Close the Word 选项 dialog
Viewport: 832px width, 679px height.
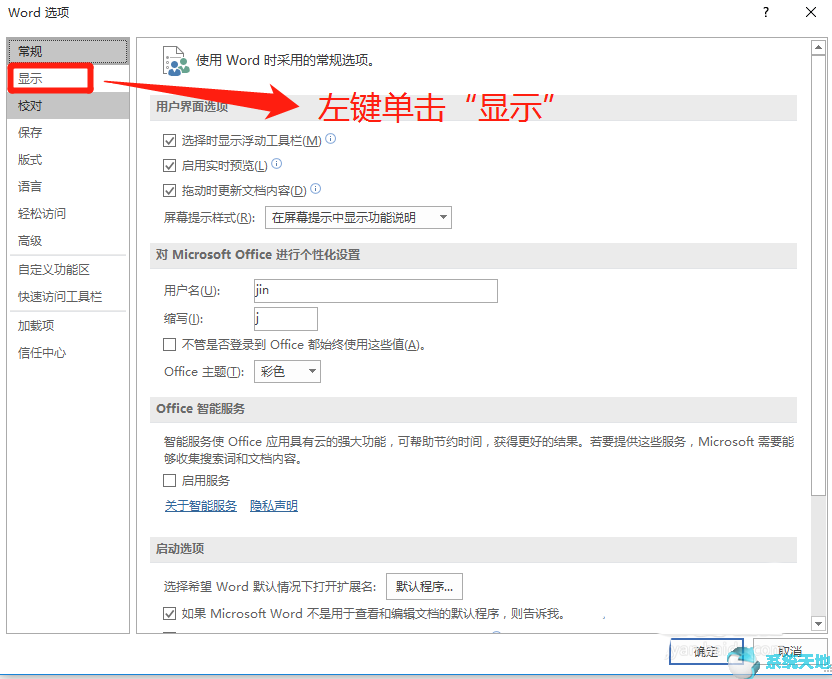[x=811, y=12]
